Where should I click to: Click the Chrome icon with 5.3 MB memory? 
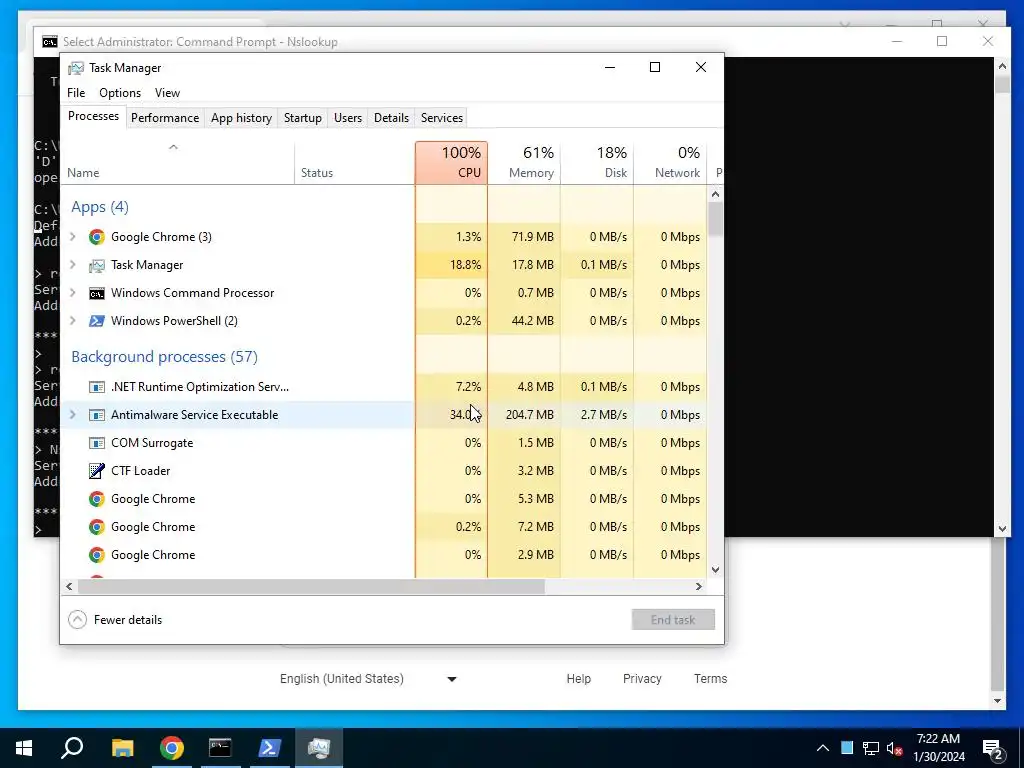pyautogui.click(x=97, y=499)
